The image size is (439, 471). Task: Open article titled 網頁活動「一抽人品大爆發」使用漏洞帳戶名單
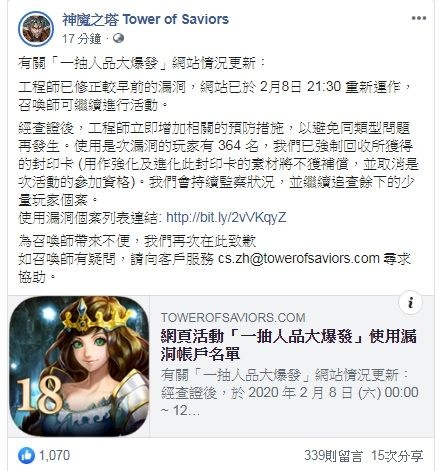pyautogui.click(x=288, y=345)
